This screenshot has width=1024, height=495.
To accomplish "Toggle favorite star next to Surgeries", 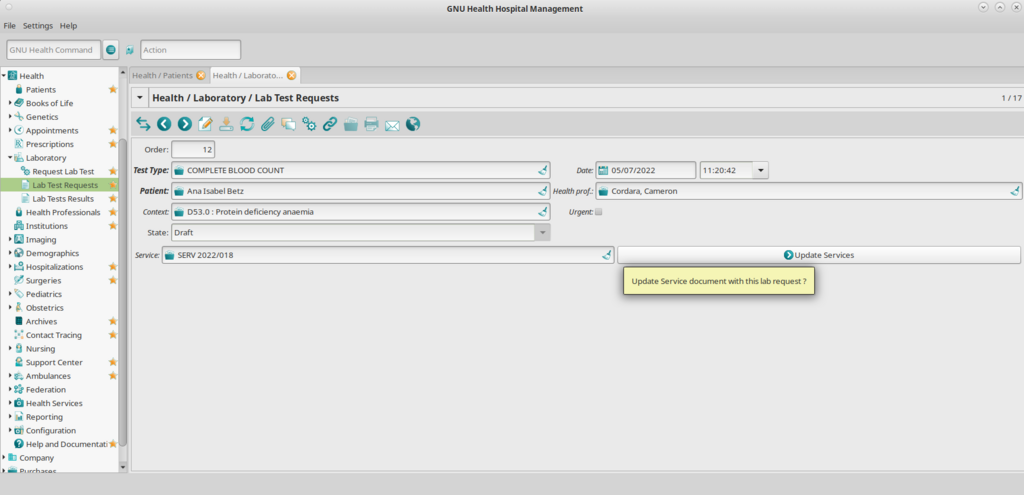I will pyautogui.click(x=113, y=280).
